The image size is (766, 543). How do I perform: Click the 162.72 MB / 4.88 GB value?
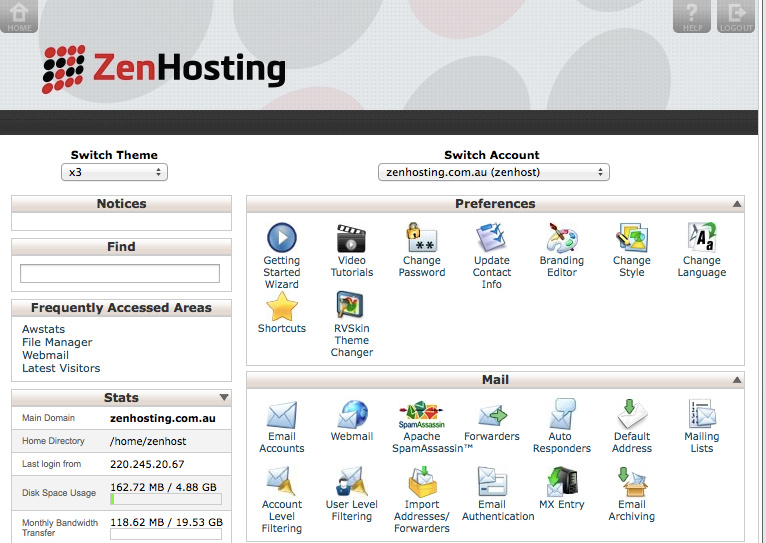[x=163, y=487]
